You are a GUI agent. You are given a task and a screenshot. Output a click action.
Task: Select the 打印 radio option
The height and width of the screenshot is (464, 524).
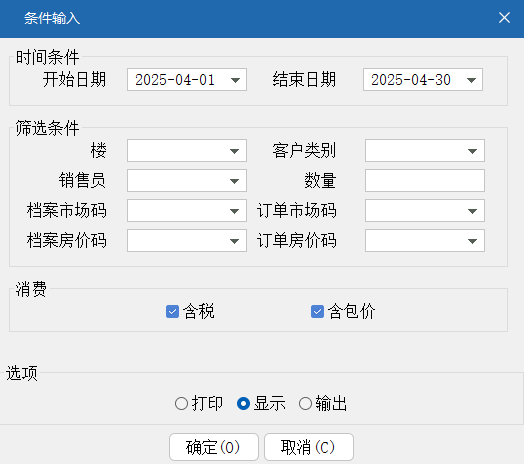coord(181,403)
